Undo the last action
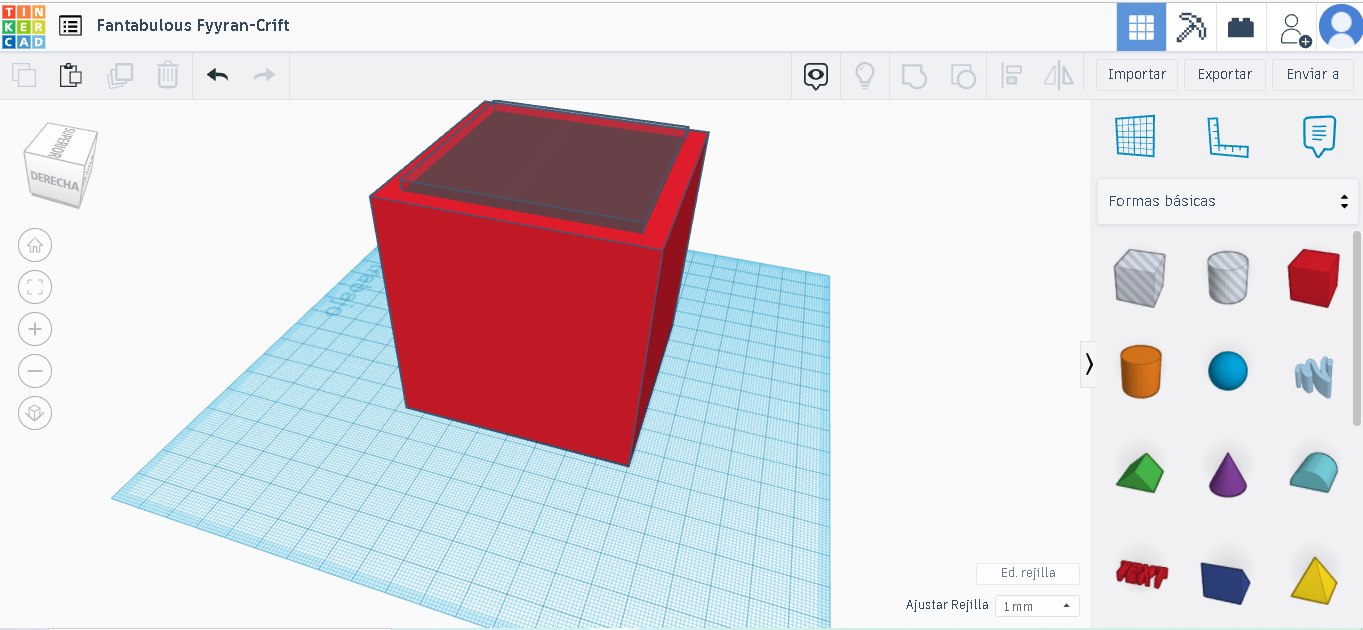 click(x=217, y=75)
